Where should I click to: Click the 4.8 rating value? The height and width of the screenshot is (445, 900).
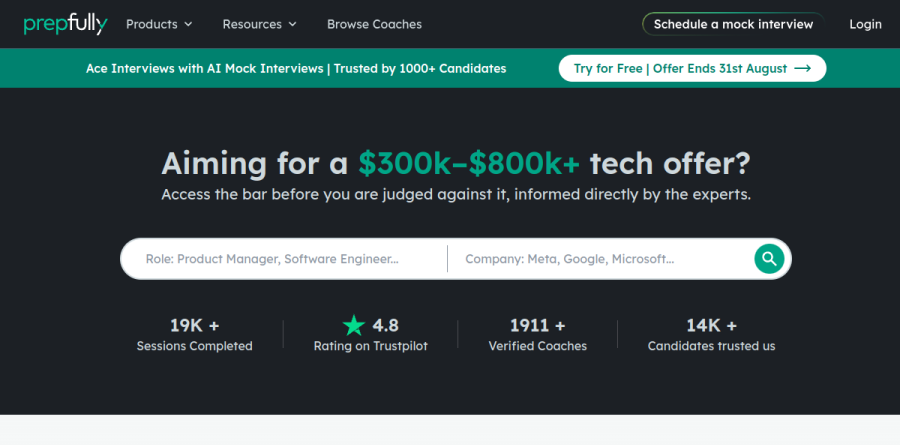pyautogui.click(x=385, y=326)
